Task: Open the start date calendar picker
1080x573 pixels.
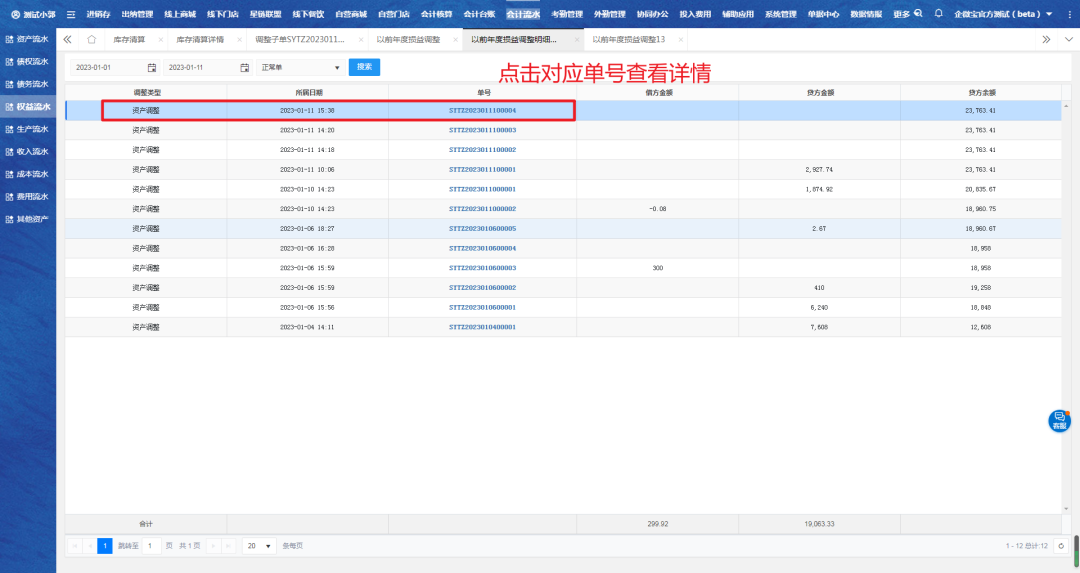Action: (152, 67)
